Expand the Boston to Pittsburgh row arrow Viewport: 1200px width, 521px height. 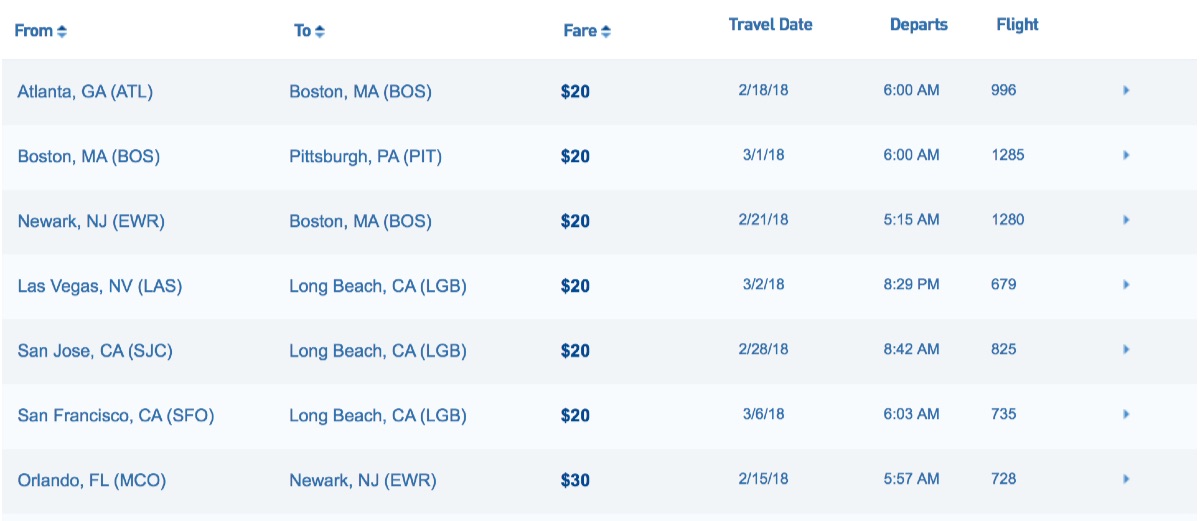pos(1126,155)
